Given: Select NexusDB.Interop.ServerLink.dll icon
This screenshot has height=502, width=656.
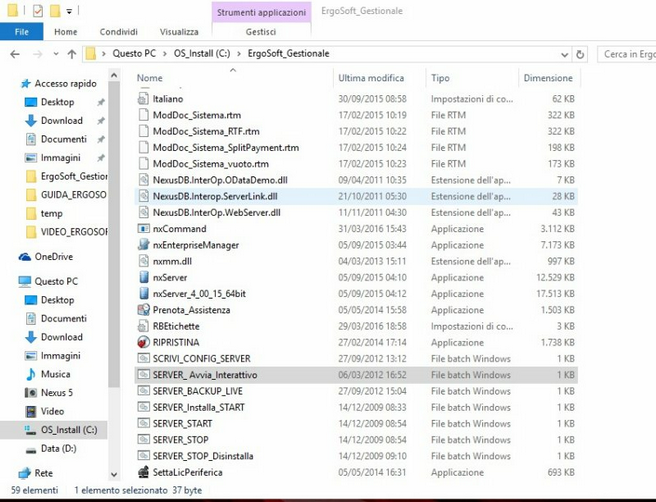Looking at the screenshot, I should [x=143, y=196].
